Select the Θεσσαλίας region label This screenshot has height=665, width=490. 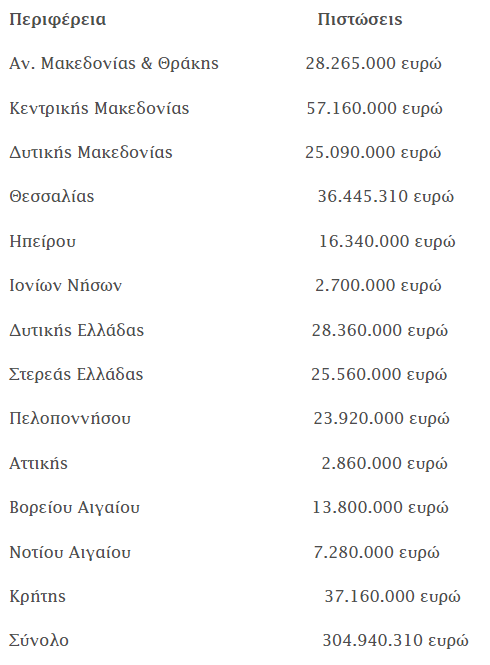coord(52,196)
